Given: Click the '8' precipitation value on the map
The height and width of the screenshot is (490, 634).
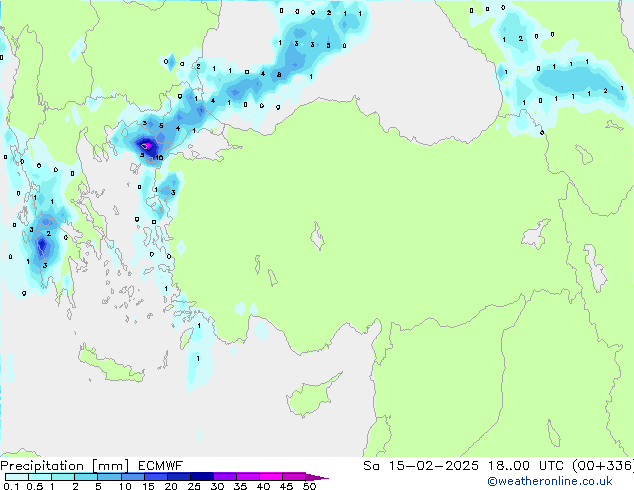Looking at the screenshot, I should pos(279,75).
